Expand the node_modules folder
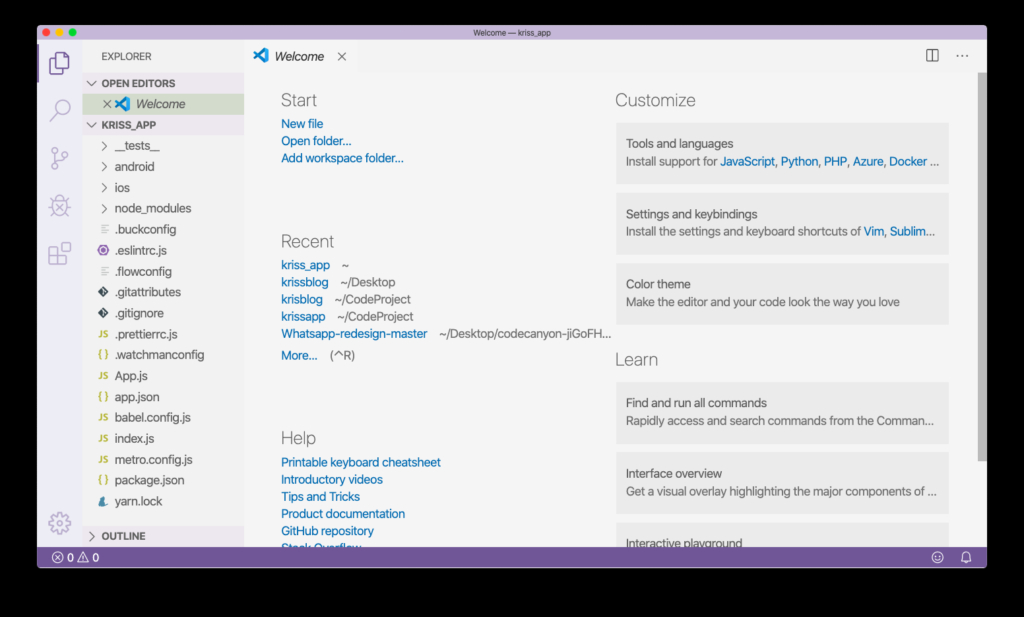This screenshot has height=617, width=1024. 152,209
